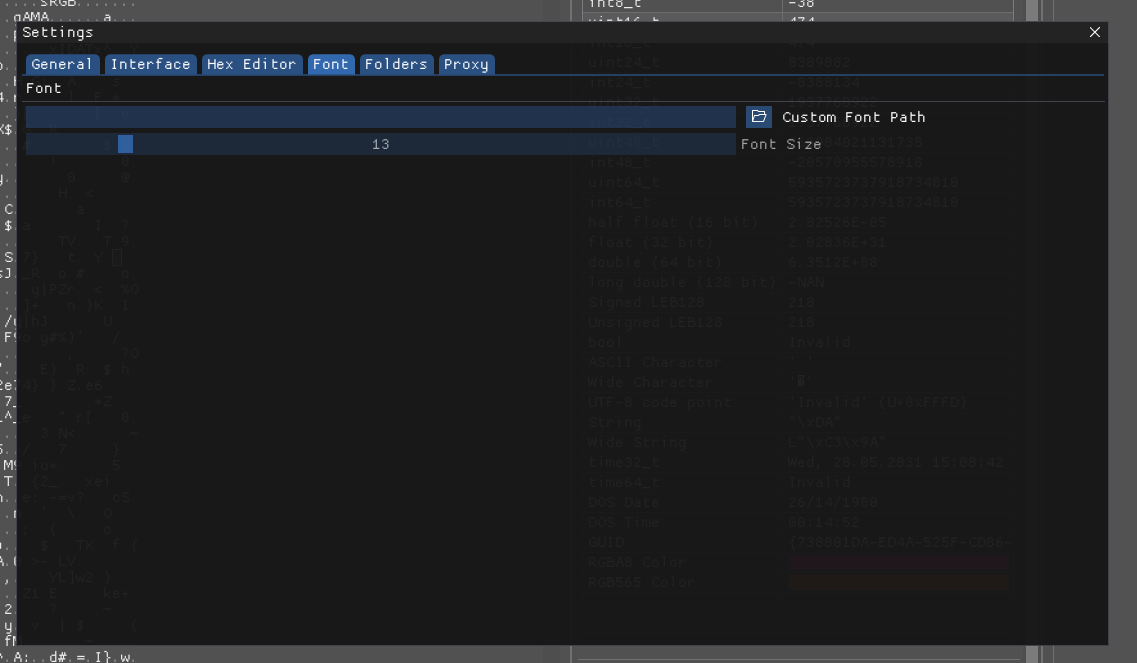Click the Settings dialog title
Viewport: 1137px width, 663px height.
click(x=57, y=32)
